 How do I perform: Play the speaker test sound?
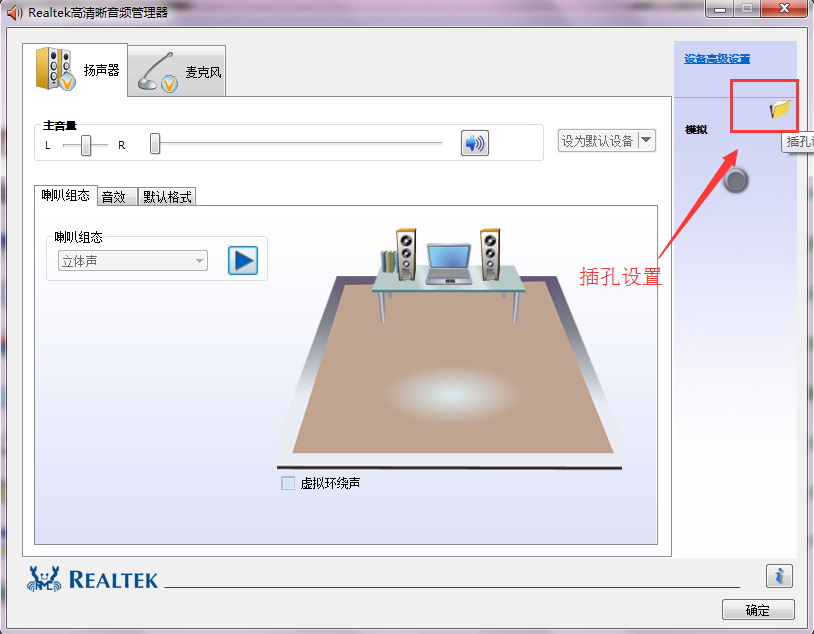243,260
